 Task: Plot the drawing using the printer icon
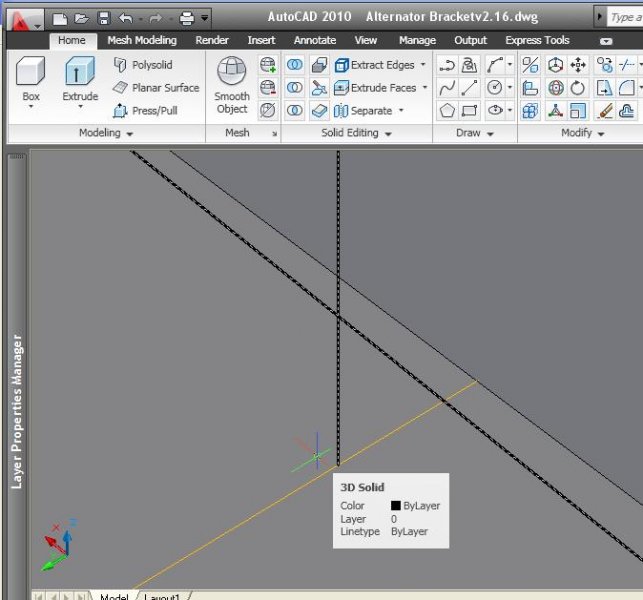pos(187,18)
